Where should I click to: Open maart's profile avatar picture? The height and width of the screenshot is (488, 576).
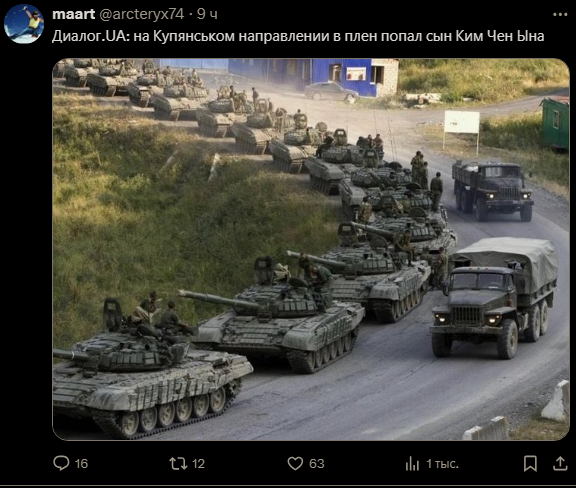click(24, 24)
